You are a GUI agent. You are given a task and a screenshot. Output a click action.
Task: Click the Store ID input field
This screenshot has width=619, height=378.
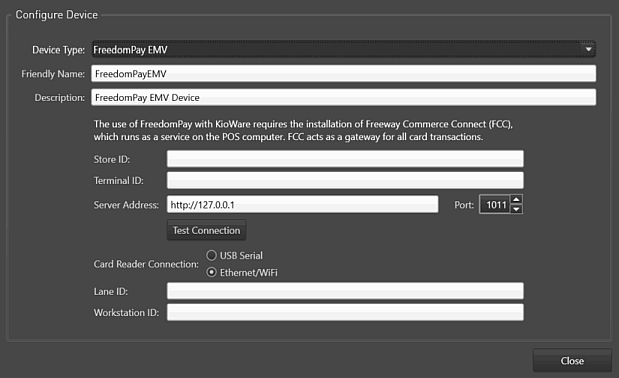point(345,159)
